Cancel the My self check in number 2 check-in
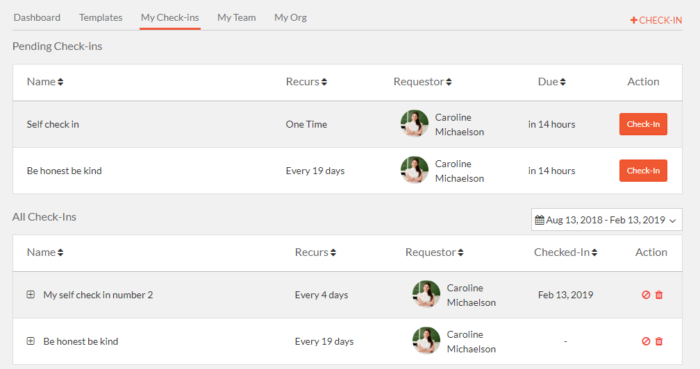 coord(646,295)
